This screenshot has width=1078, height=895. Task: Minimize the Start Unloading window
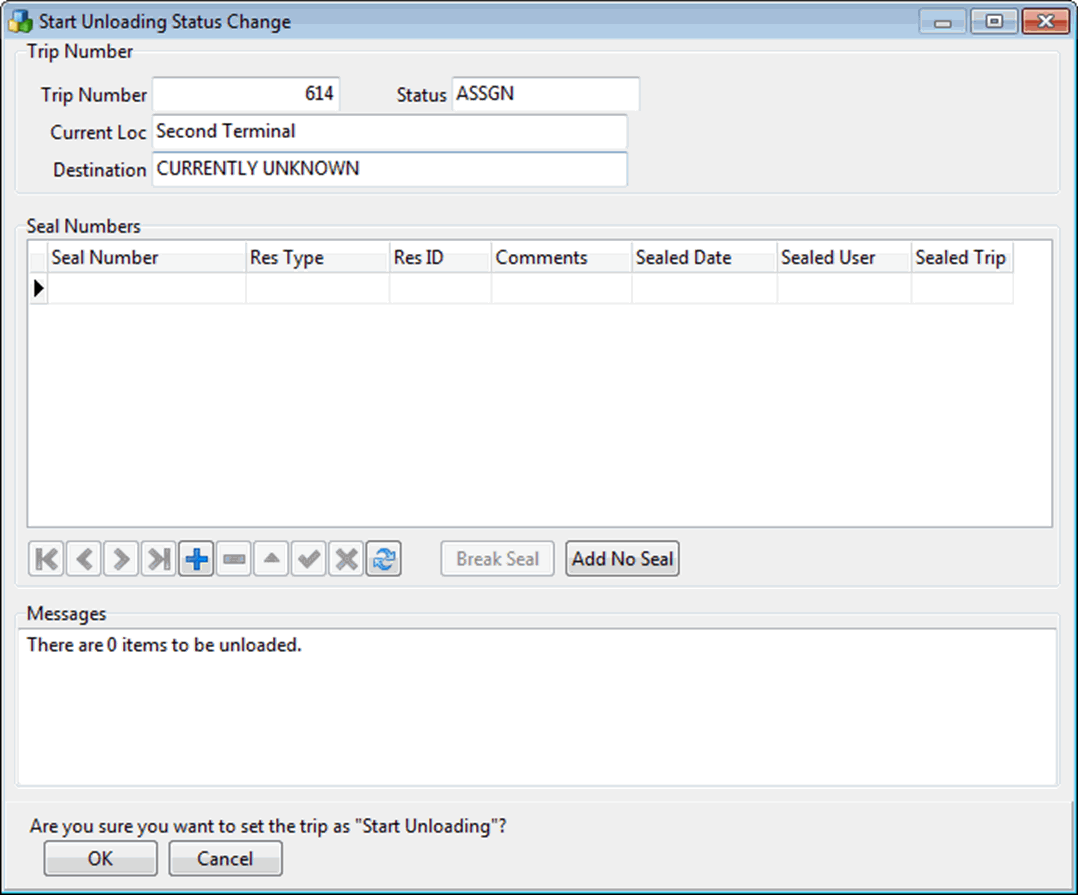point(943,22)
